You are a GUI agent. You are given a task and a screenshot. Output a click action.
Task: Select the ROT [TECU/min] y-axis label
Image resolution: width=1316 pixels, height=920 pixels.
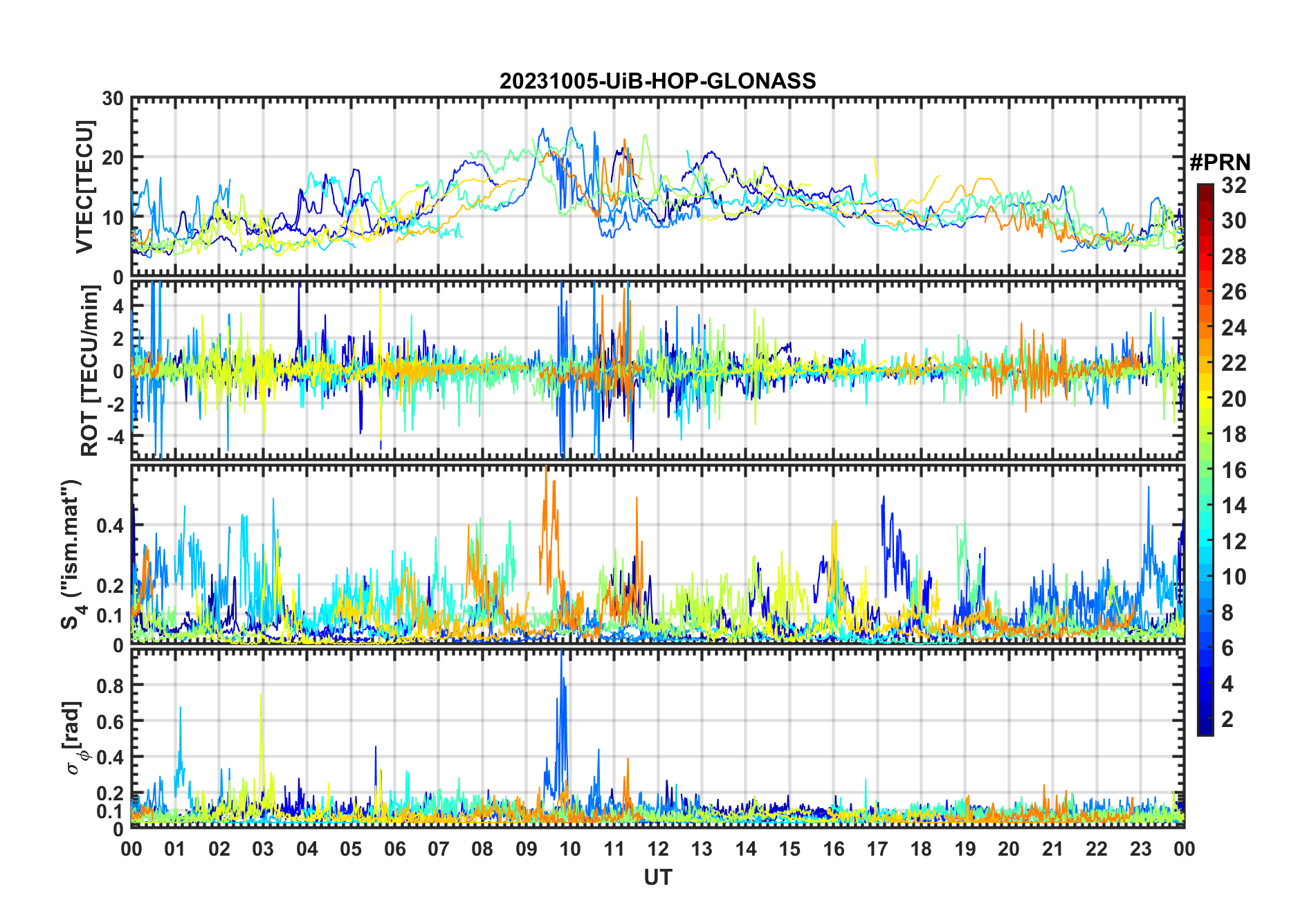89,370
